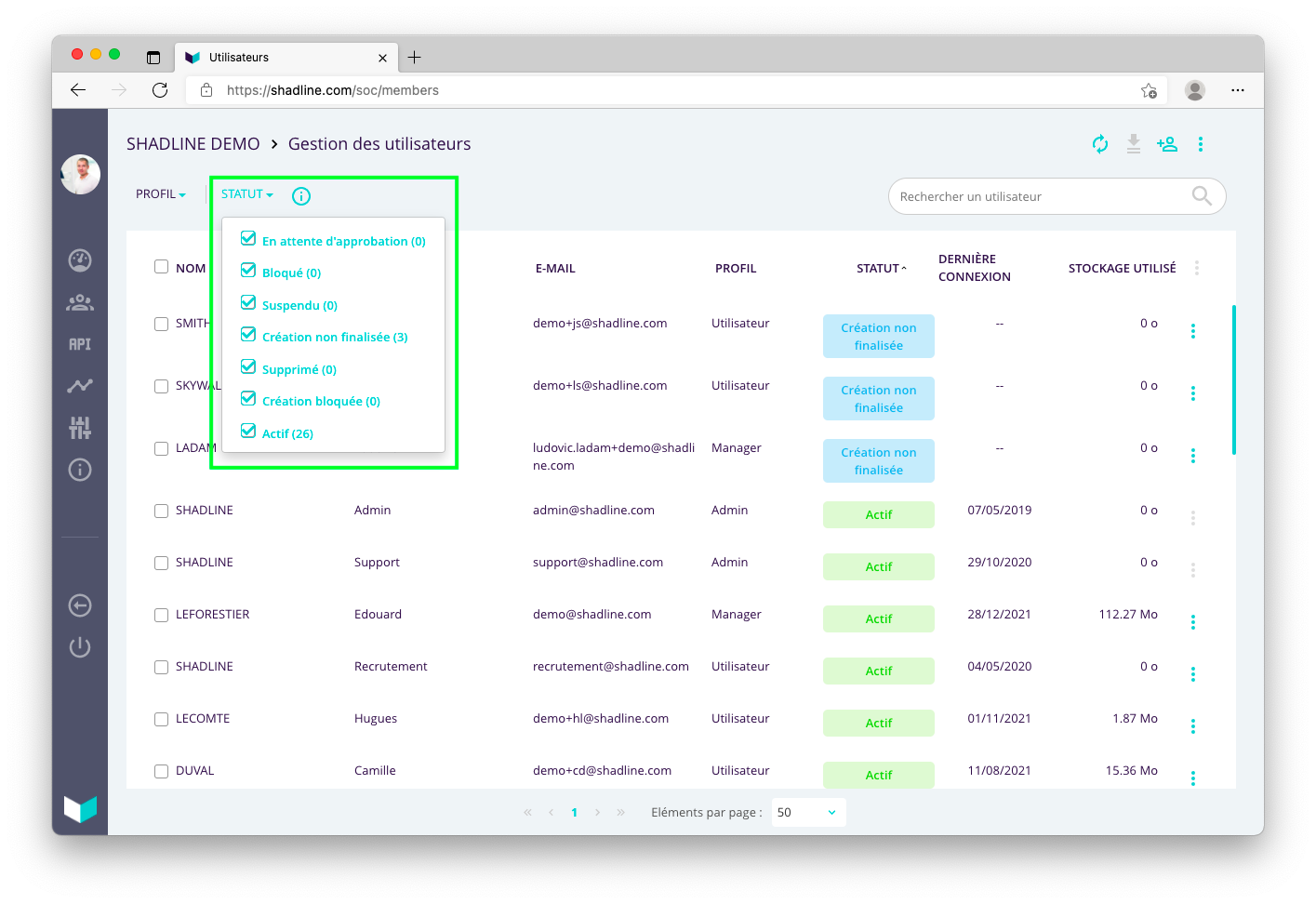
Task: Uncheck the Actif (26) status filter
Action: click(248, 432)
